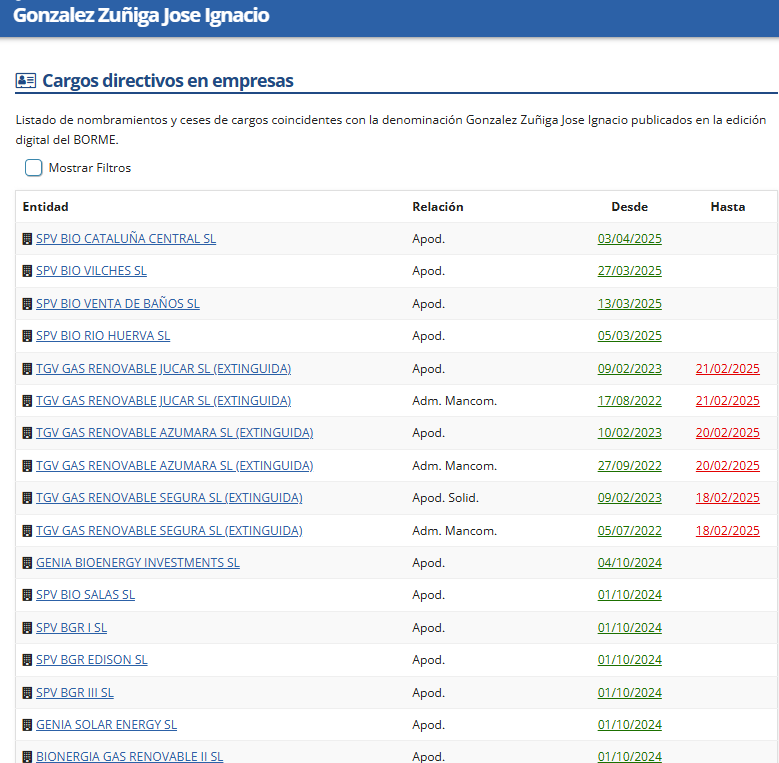Click building icon beside SPV BGR EDISON SL
Image resolution: width=779 pixels, height=763 pixels.
coord(27,660)
